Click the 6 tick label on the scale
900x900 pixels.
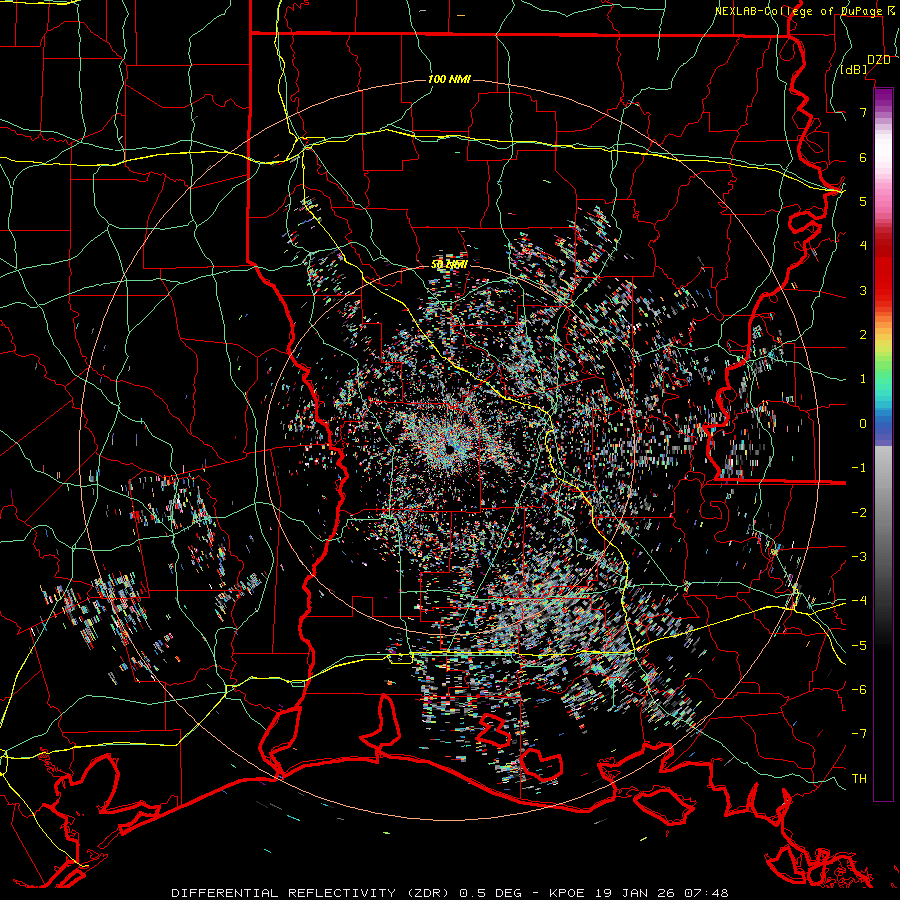coord(863,157)
